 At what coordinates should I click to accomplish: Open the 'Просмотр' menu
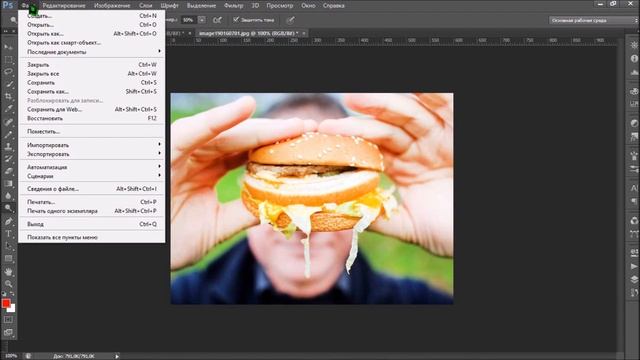[280, 6]
